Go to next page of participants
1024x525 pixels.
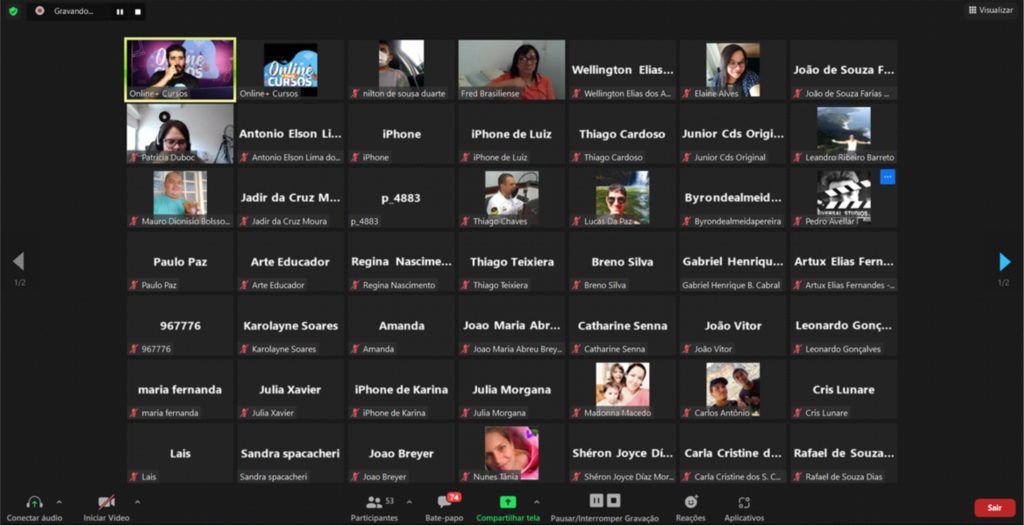tap(1005, 262)
